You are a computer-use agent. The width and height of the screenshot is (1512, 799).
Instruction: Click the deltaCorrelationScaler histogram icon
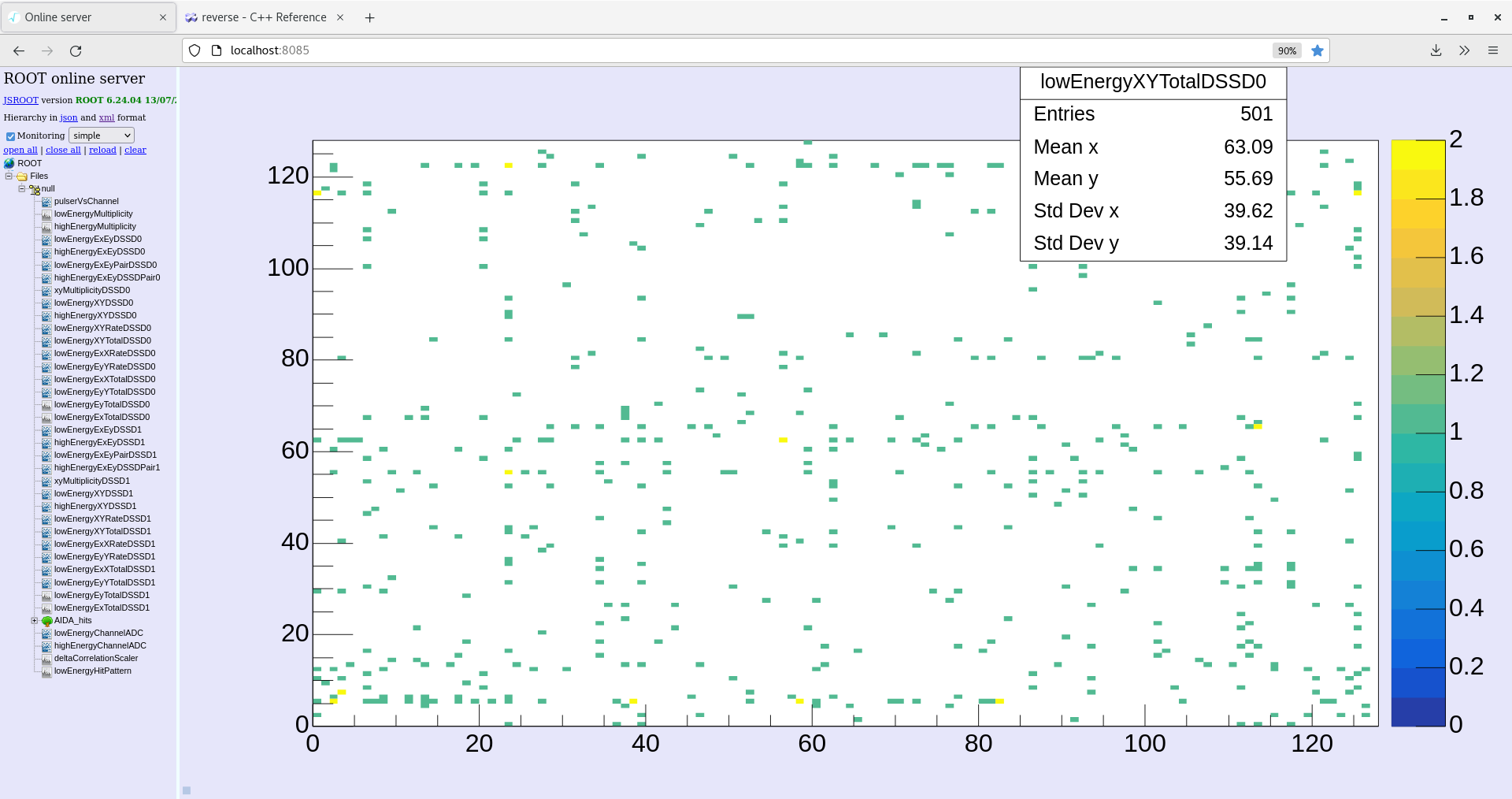46,659
